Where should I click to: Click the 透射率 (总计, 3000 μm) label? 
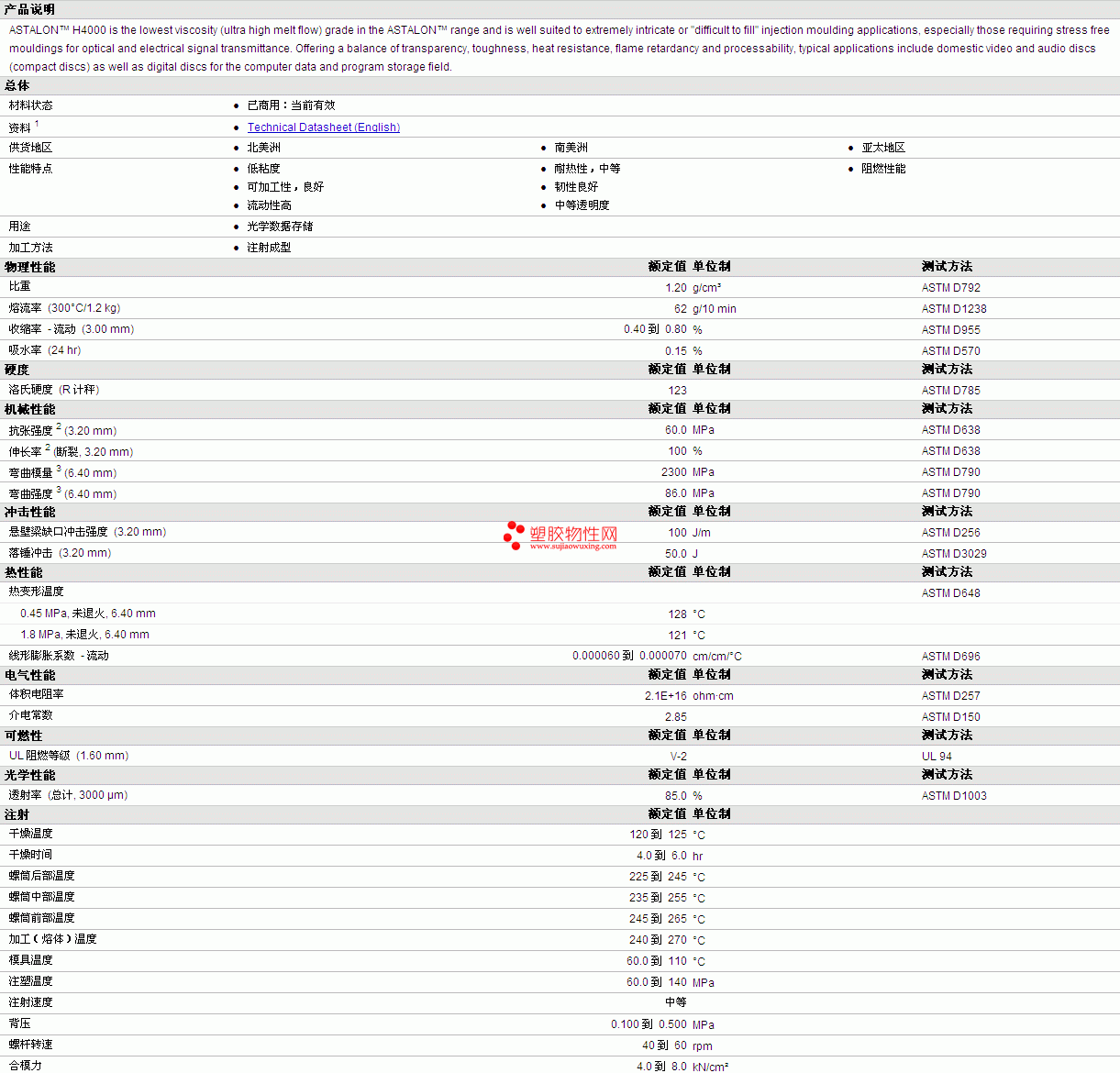68,795
